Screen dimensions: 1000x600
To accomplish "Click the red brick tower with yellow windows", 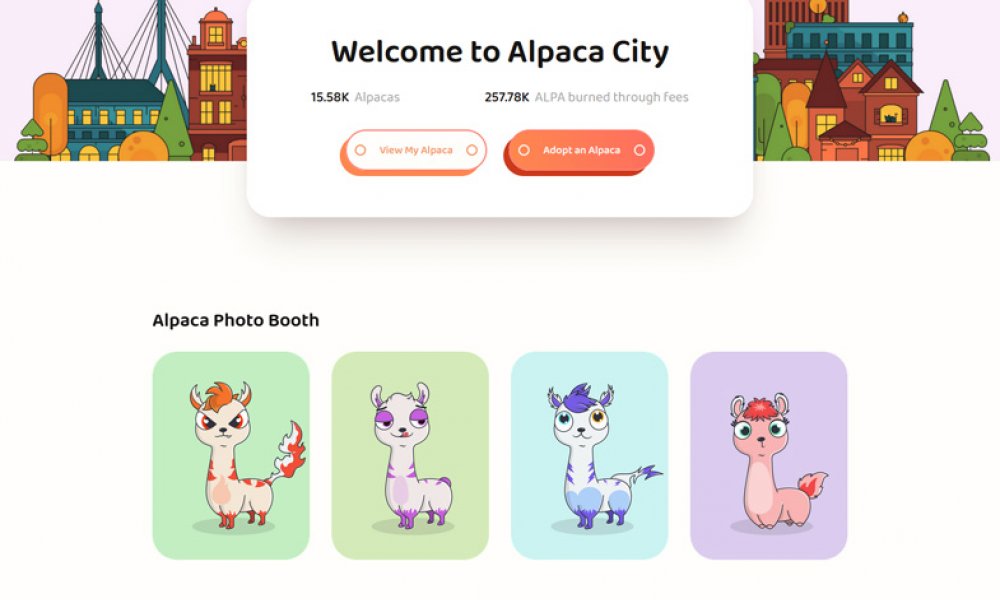I will click(217, 86).
